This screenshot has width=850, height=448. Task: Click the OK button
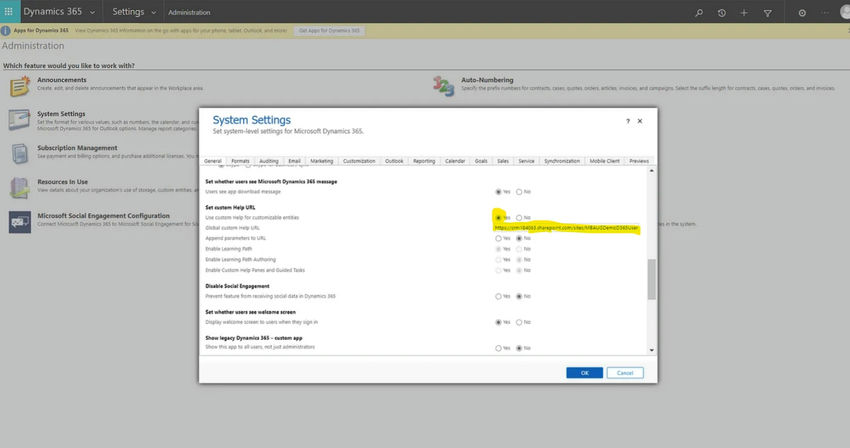coord(584,373)
